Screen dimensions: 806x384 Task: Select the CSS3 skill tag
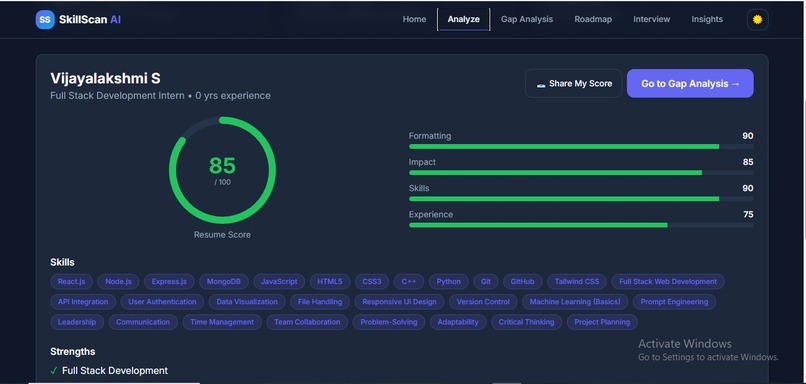click(372, 282)
